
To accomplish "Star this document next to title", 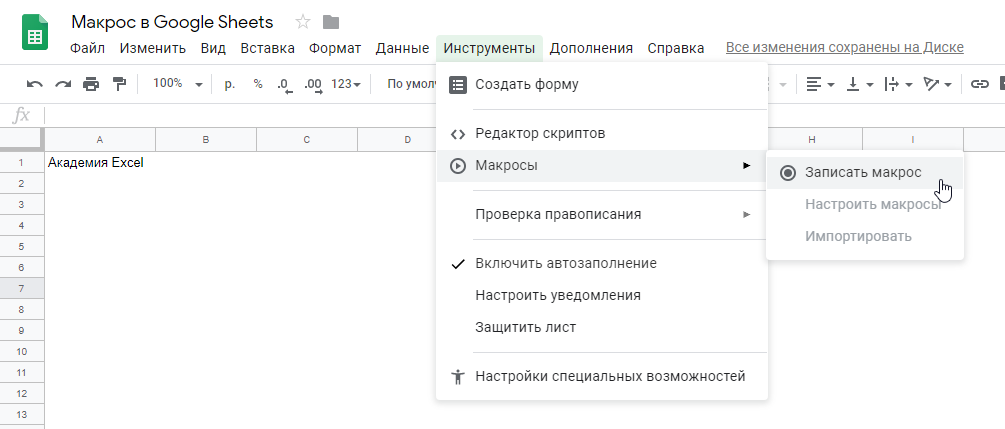I will coord(303,22).
